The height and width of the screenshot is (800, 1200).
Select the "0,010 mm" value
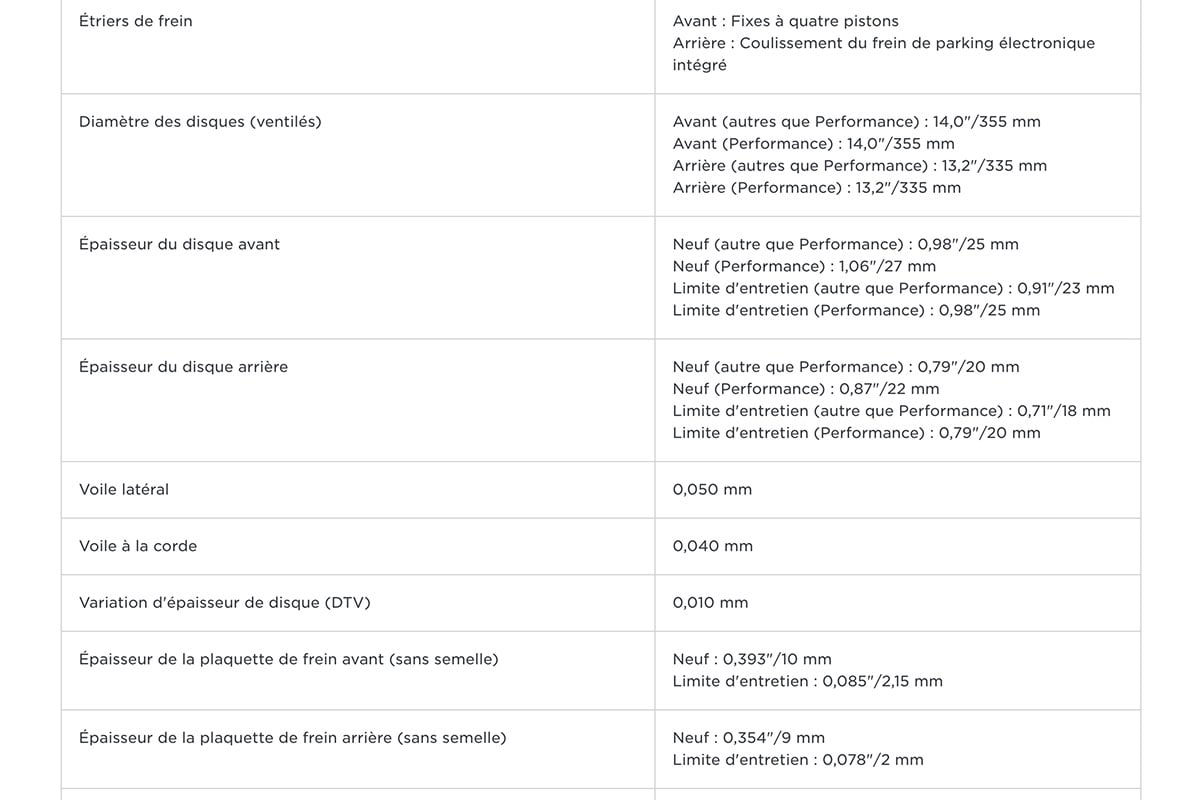[710, 603]
